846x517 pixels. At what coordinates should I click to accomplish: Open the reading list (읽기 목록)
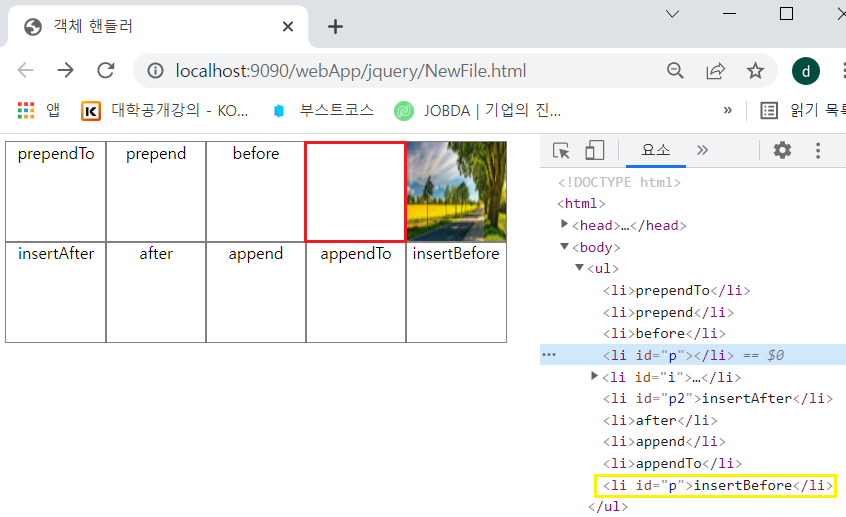pos(802,111)
